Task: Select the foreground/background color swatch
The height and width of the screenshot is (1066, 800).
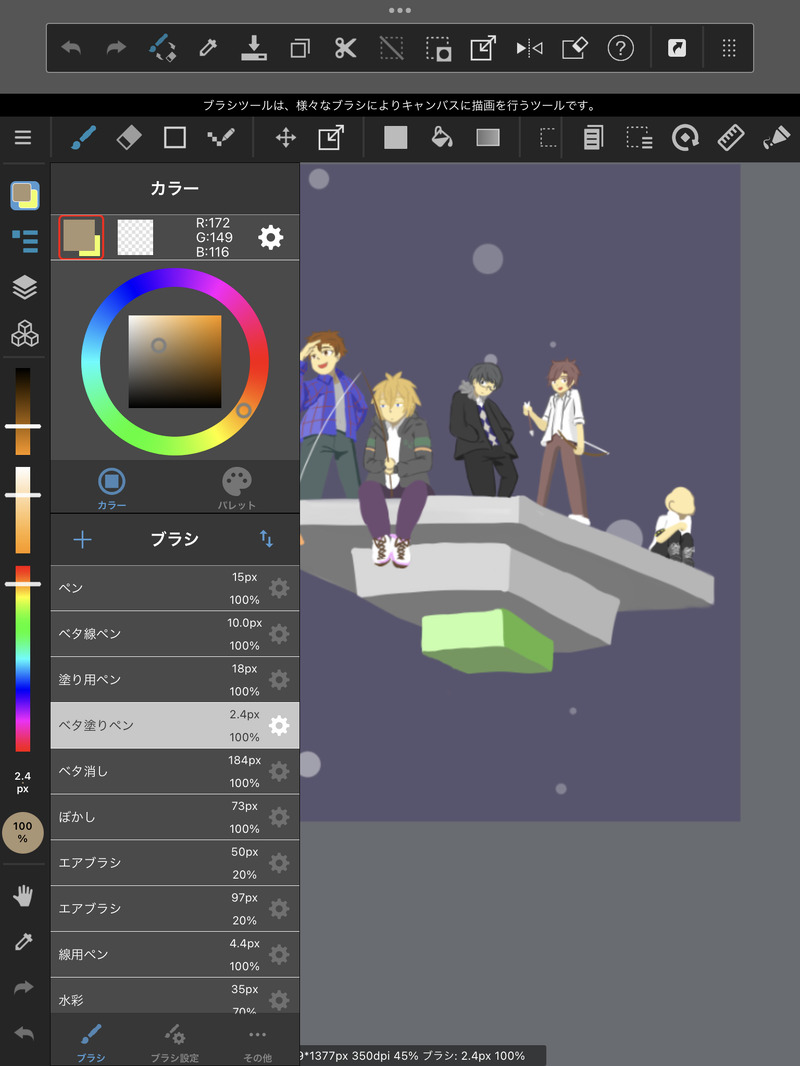Action: pyautogui.click(x=81, y=237)
